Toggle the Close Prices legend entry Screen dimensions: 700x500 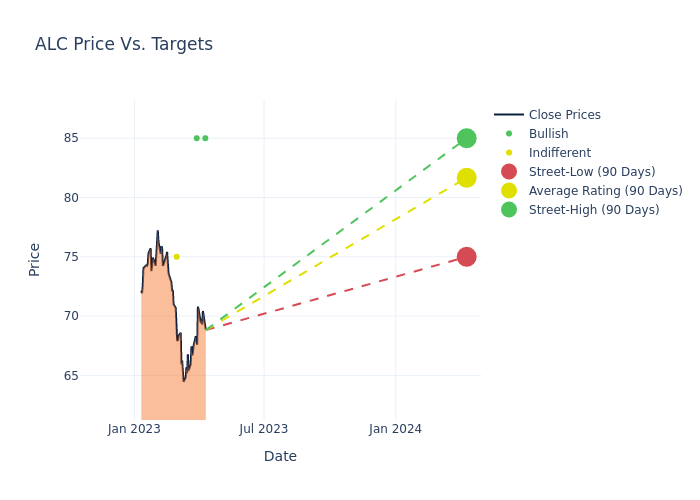(x=564, y=115)
